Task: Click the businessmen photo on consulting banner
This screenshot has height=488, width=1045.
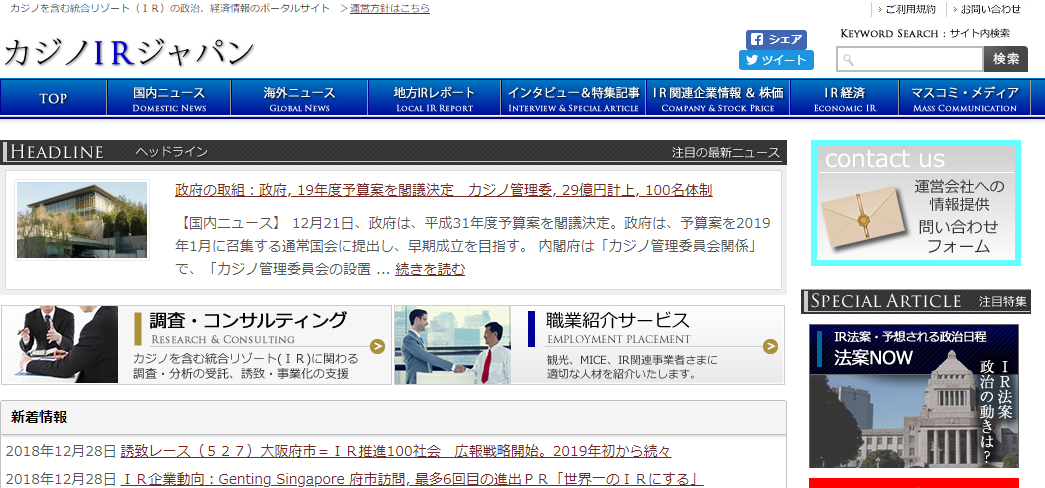Action: coord(60,345)
